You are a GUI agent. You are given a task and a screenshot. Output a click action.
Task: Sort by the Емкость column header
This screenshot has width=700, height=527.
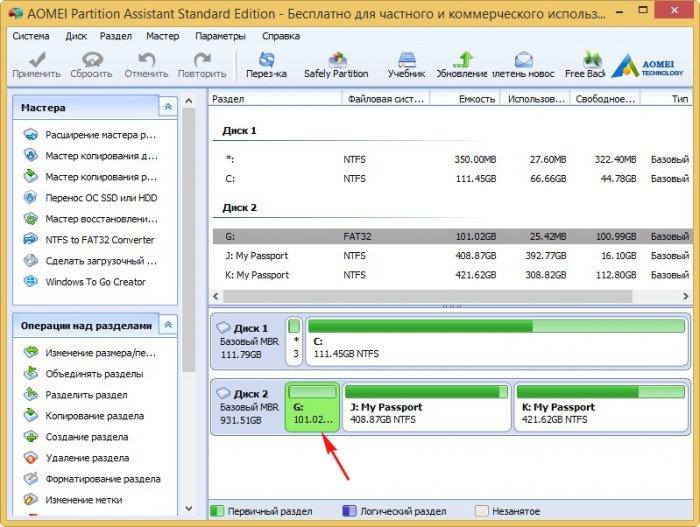click(x=465, y=99)
